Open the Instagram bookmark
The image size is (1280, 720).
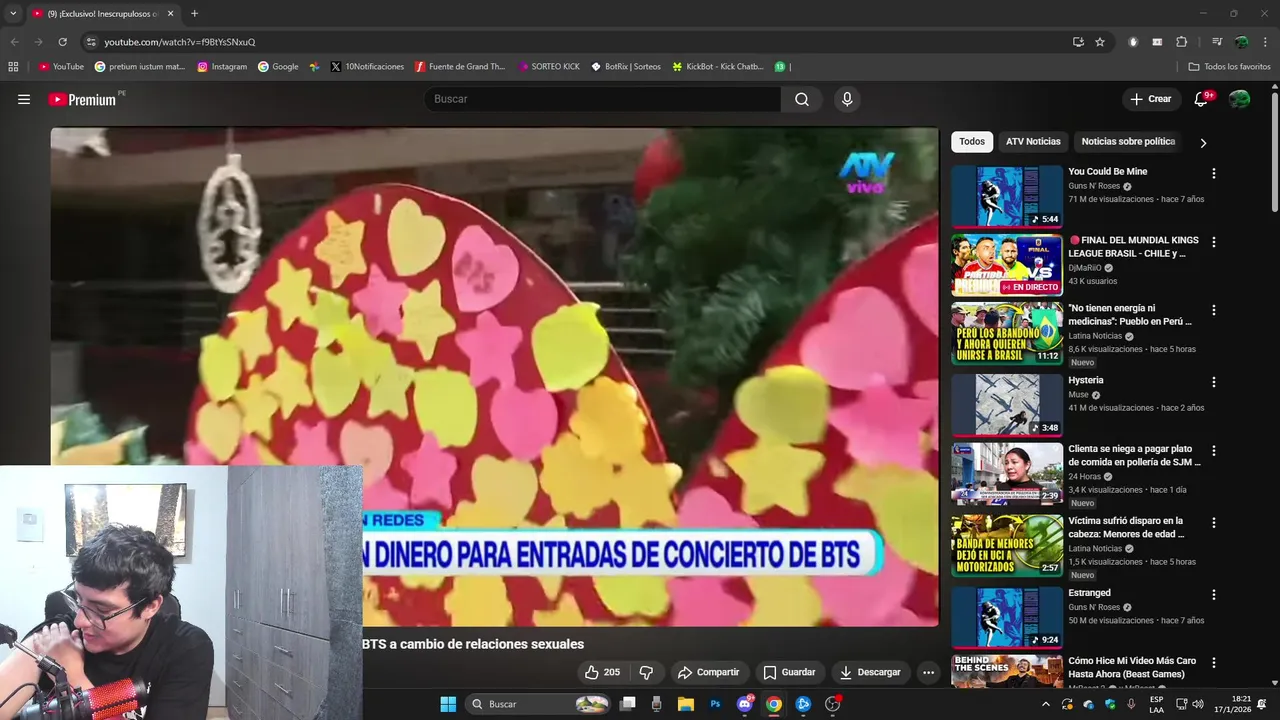pos(222,67)
